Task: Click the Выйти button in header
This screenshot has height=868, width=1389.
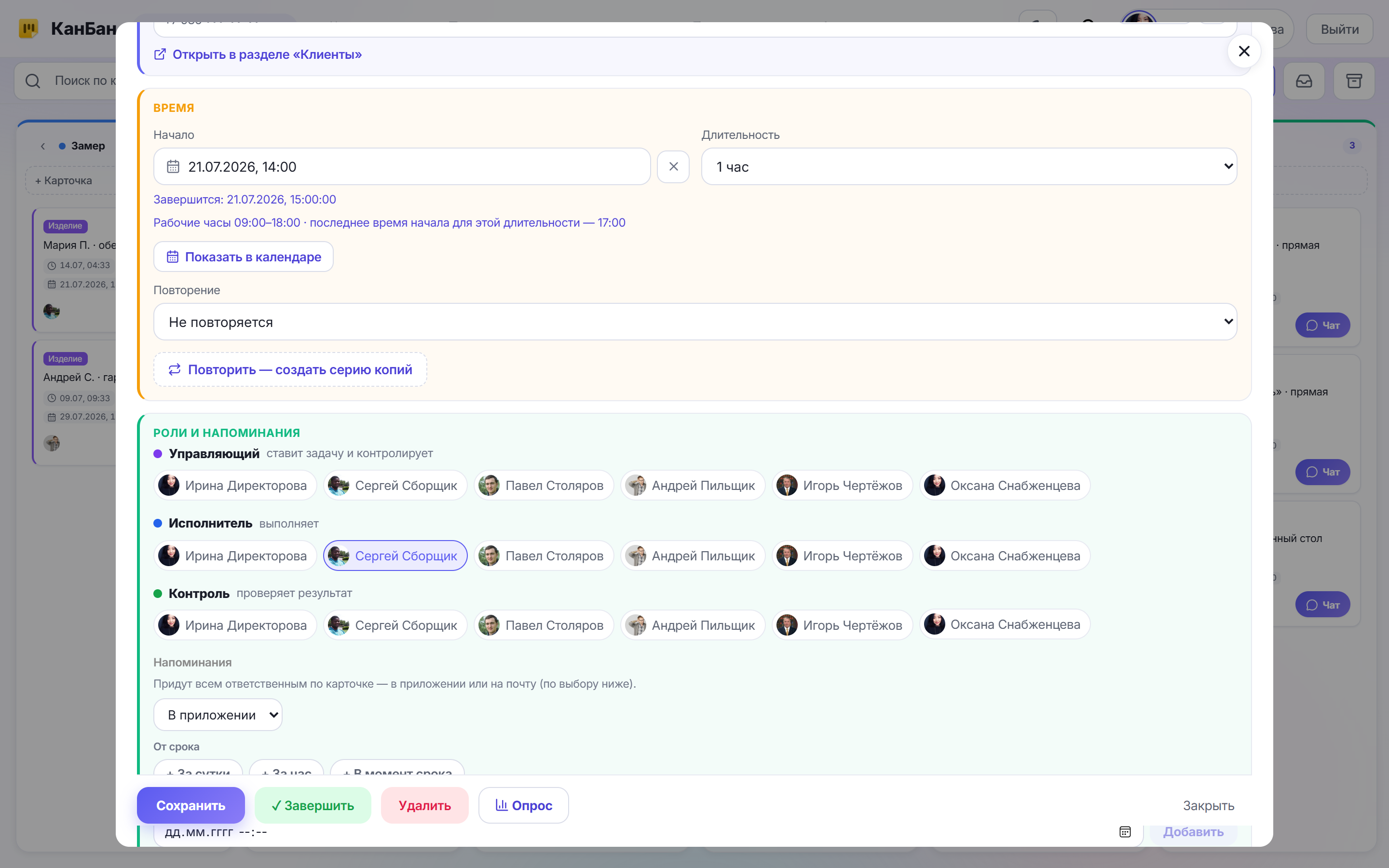Action: pos(1340,29)
